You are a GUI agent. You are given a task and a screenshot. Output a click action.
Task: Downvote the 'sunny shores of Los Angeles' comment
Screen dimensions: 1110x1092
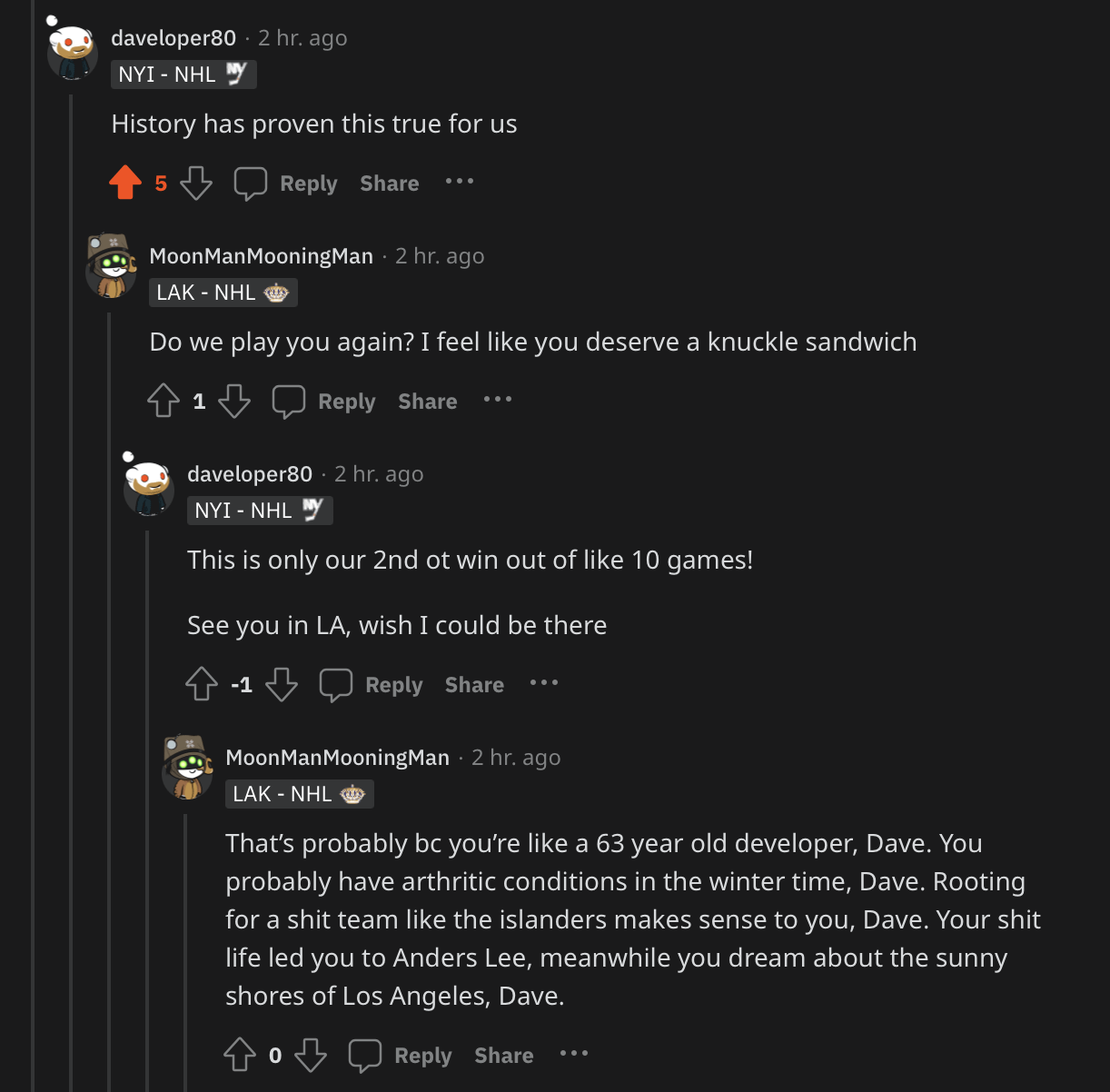[311, 1055]
